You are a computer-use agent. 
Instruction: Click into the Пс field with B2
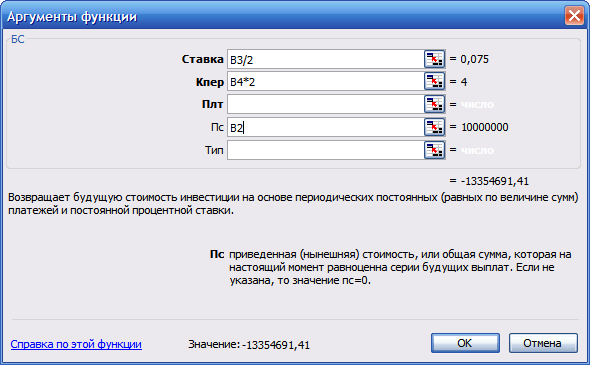325,127
